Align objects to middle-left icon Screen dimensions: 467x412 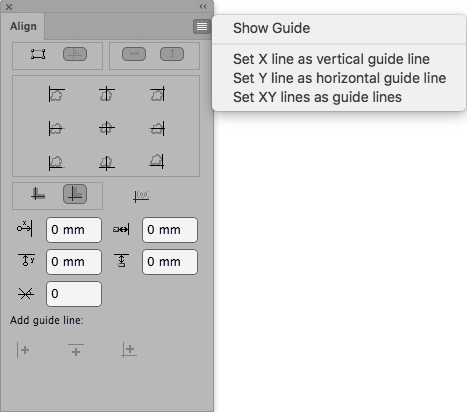point(56,128)
